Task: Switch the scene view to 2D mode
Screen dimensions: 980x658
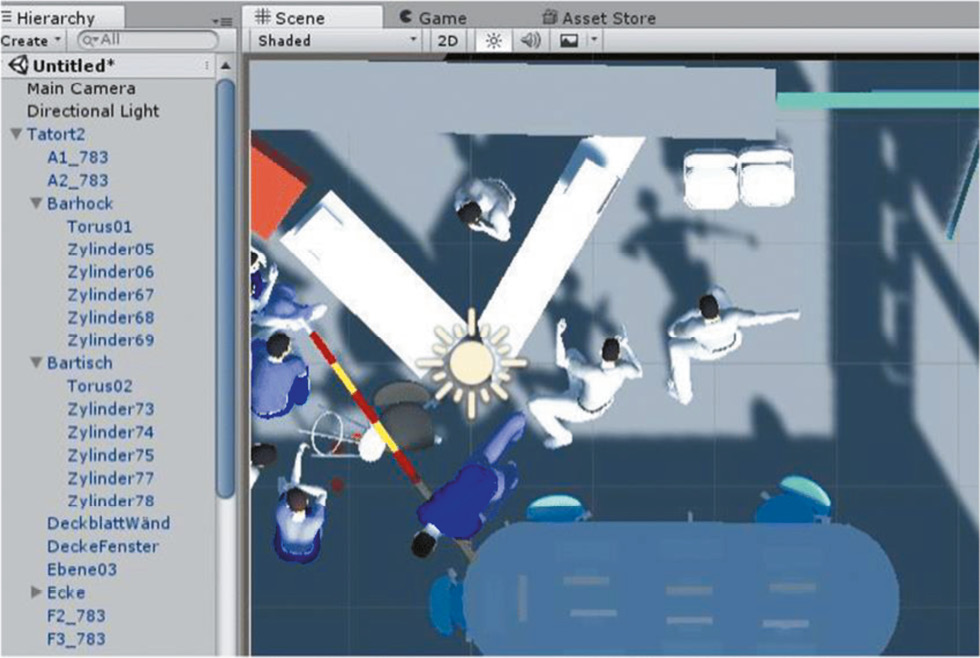Action: click(447, 41)
